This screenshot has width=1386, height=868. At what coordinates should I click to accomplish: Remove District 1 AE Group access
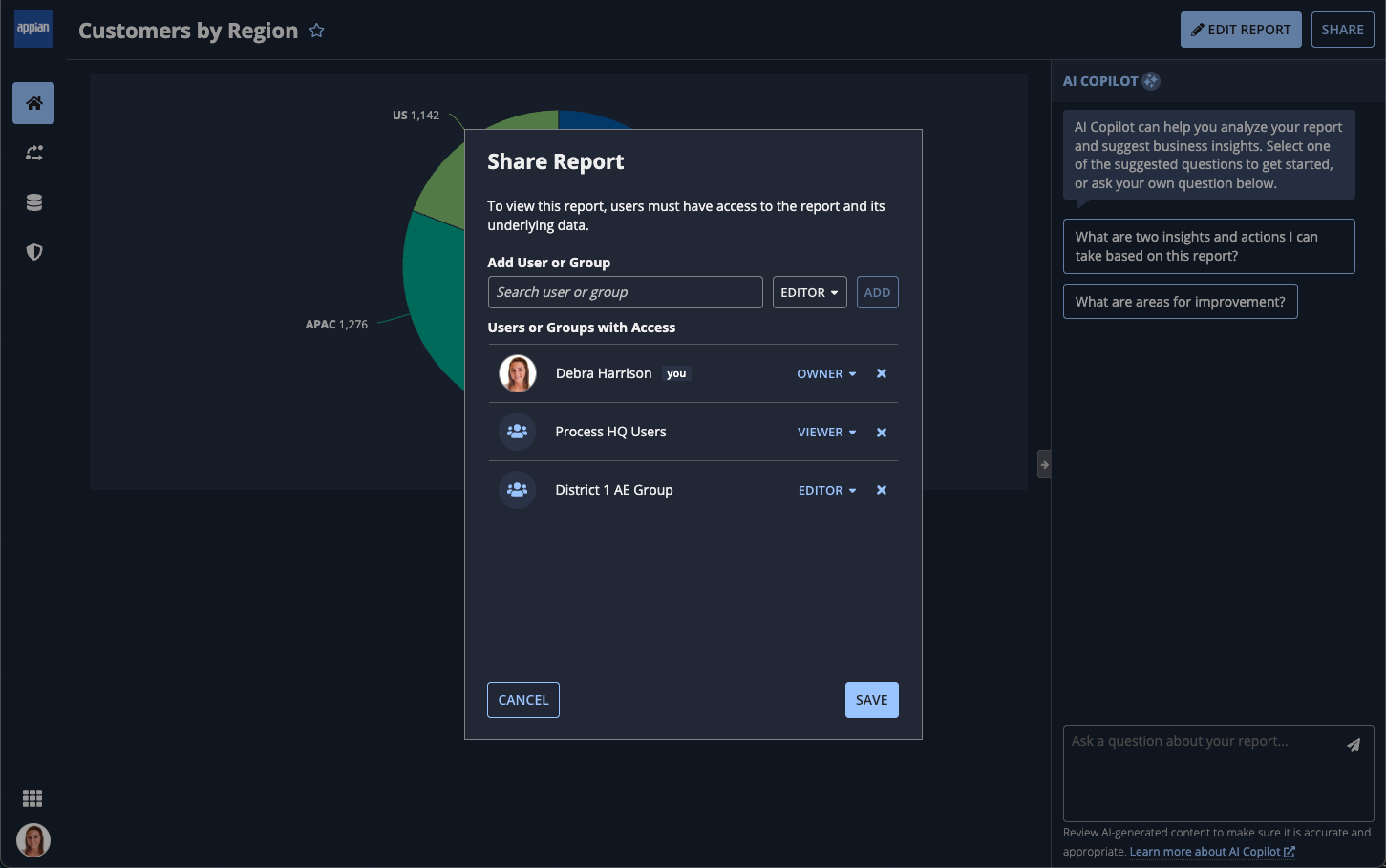882,490
